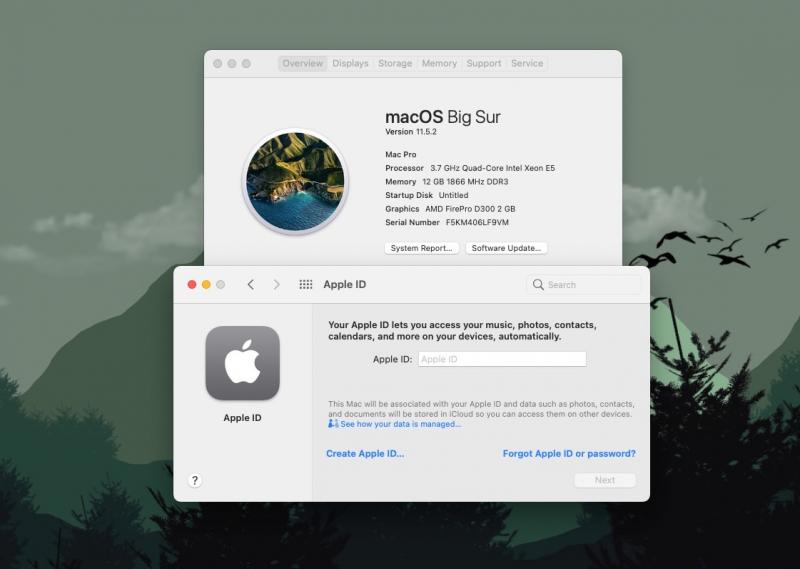Go back with the left arrow button
This screenshot has height=569, width=800.
[x=251, y=284]
